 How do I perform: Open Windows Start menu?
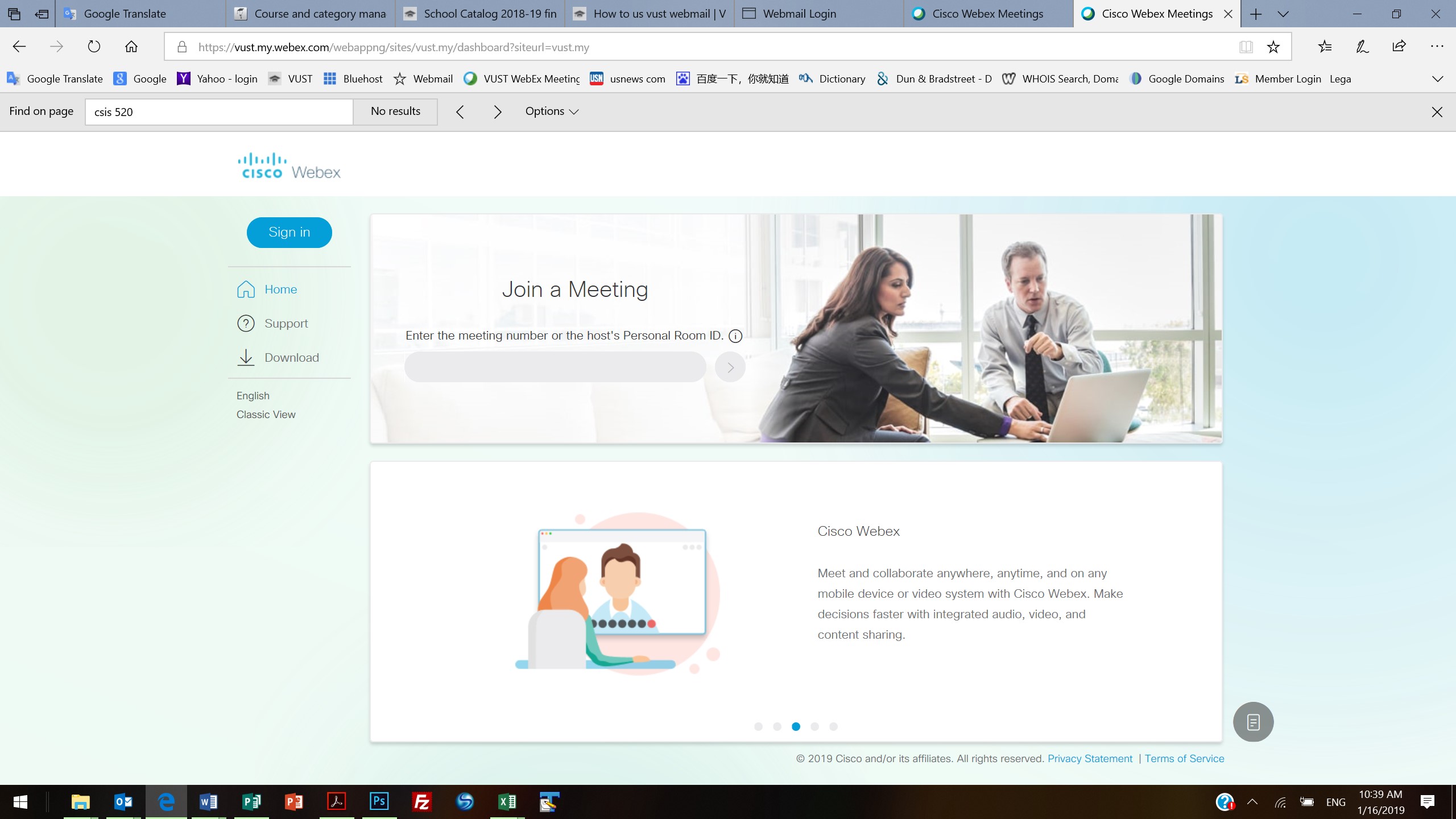(x=20, y=802)
